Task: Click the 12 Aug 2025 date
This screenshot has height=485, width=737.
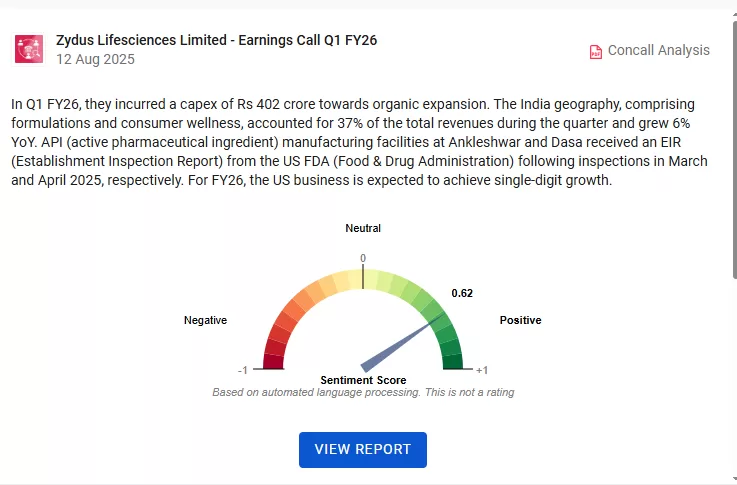Action: point(95,59)
